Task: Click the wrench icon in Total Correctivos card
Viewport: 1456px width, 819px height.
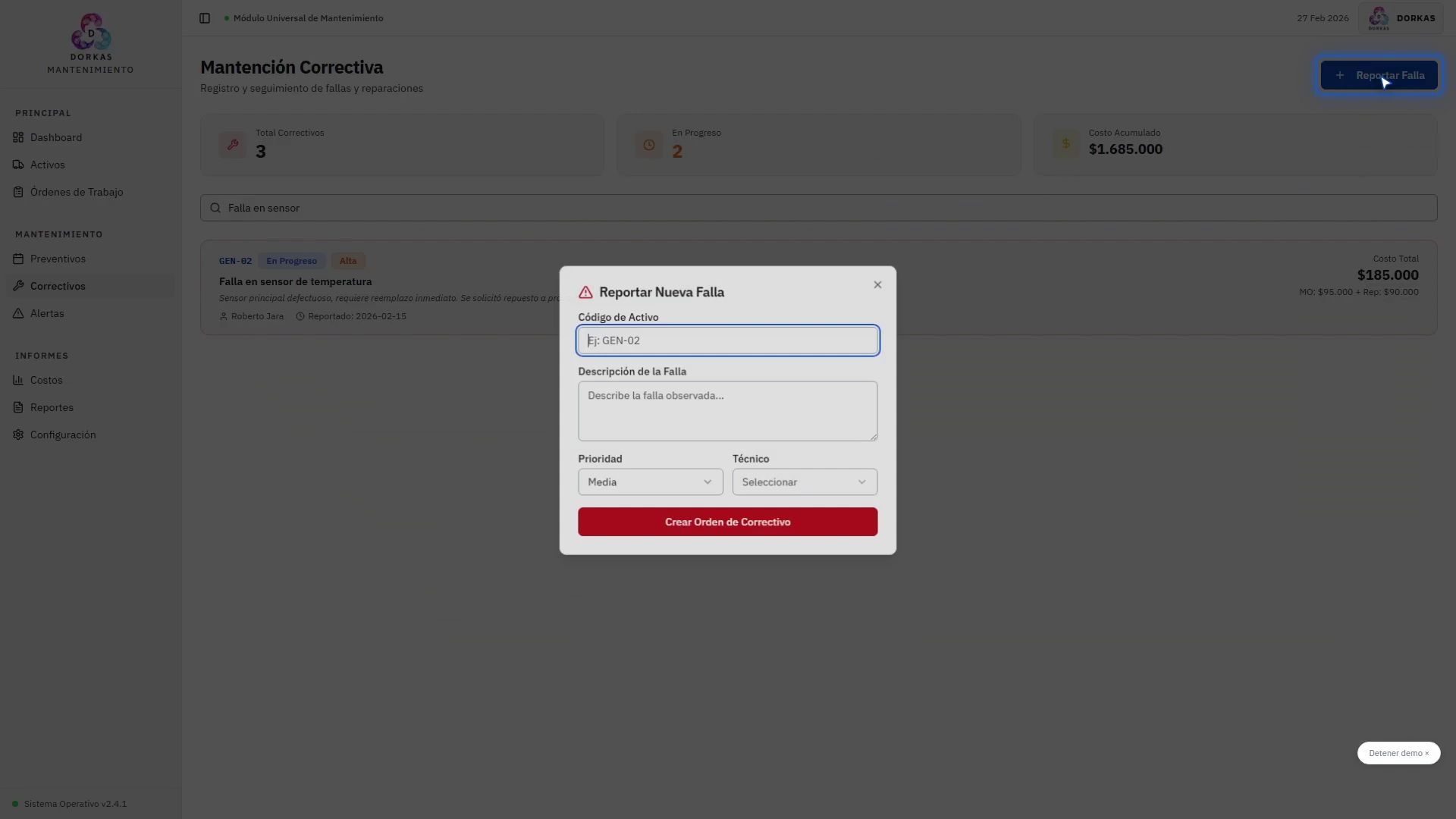Action: point(233,145)
